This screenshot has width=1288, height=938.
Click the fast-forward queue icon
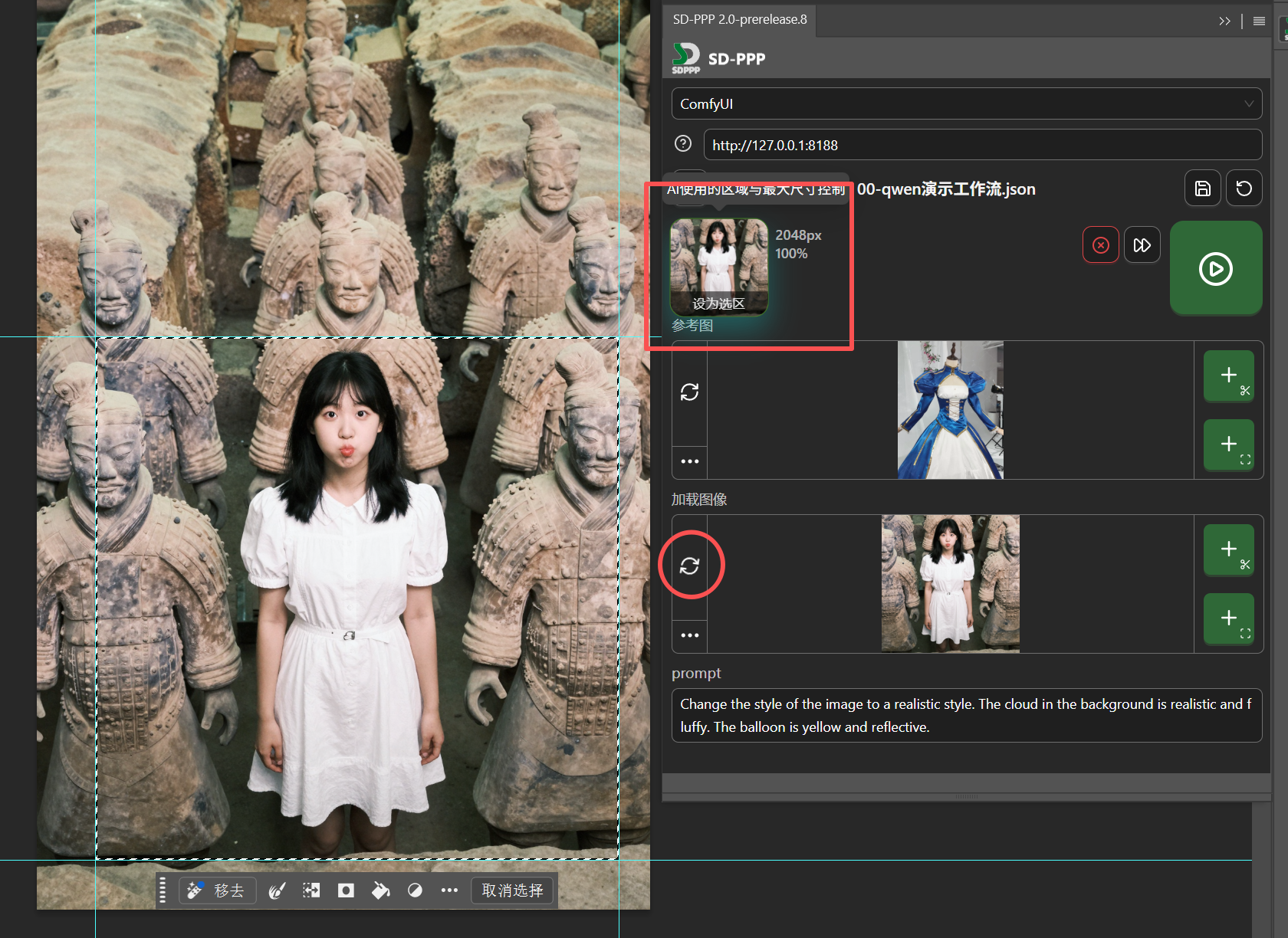point(1142,245)
